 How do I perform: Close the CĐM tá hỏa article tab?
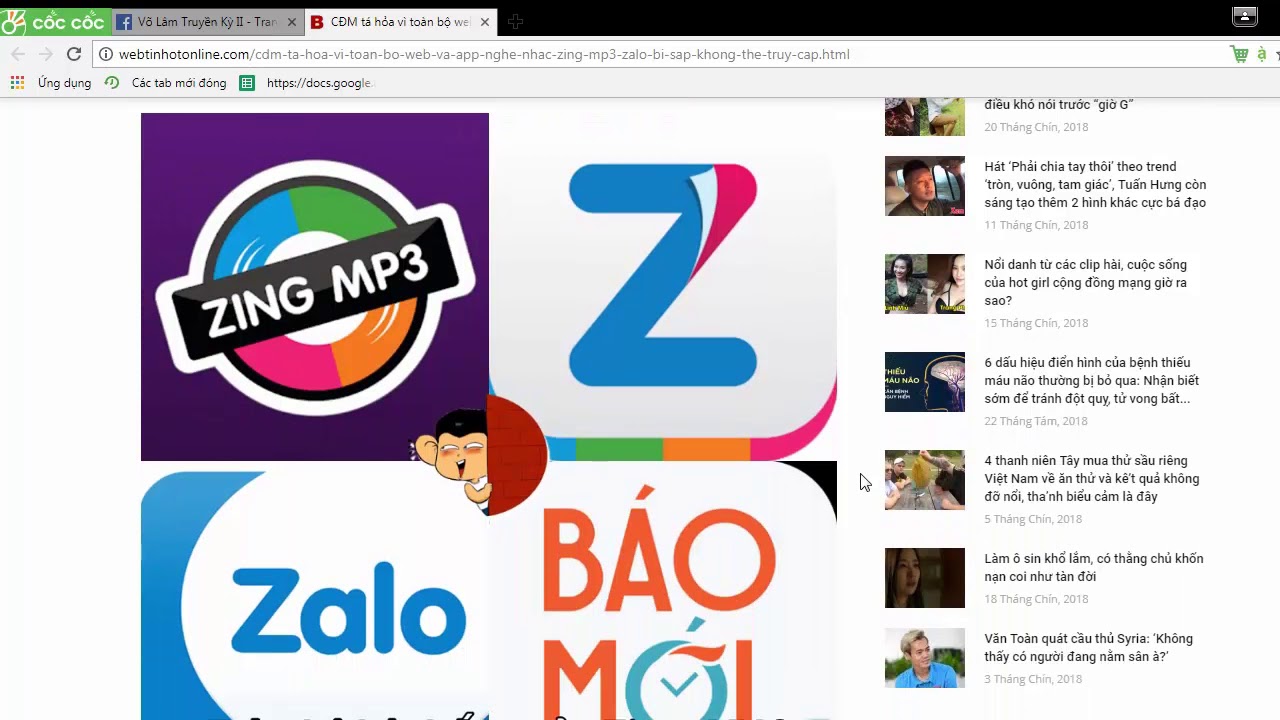click(x=485, y=22)
